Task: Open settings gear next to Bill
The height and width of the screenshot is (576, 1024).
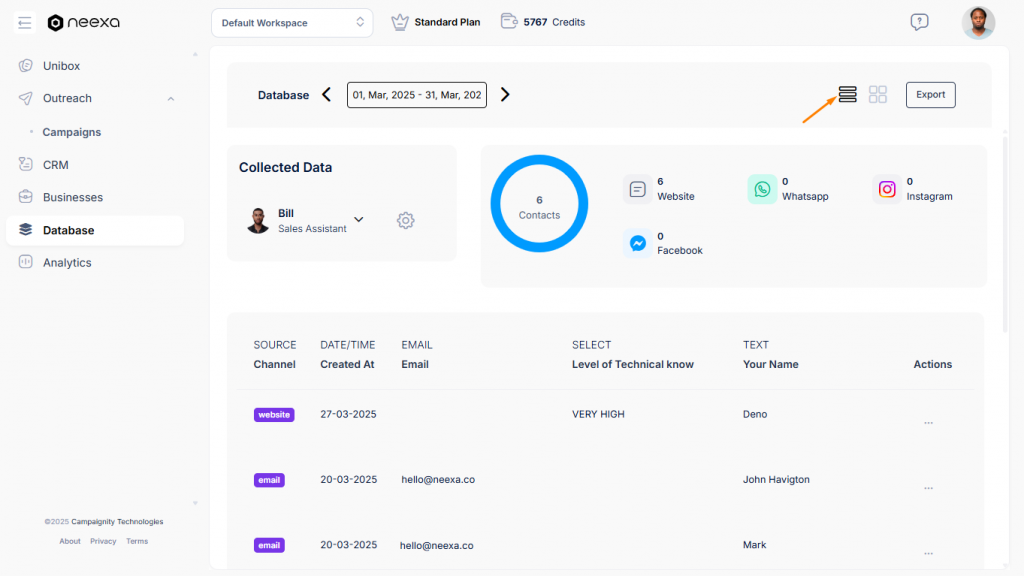Action: [405, 220]
